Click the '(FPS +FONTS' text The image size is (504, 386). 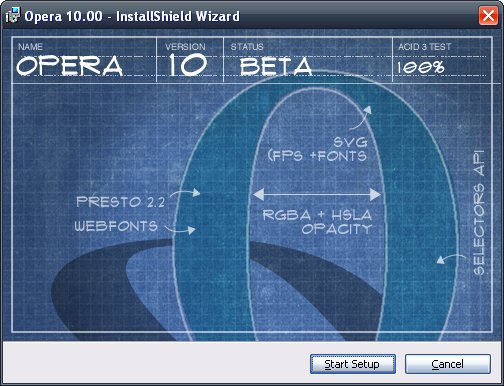pos(317,156)
